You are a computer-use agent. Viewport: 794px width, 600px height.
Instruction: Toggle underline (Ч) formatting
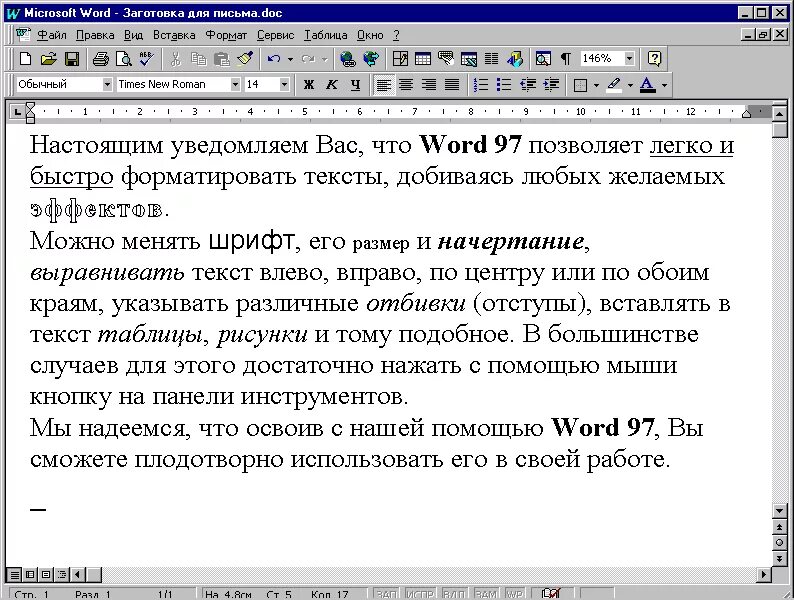click(x=355, y=85)
